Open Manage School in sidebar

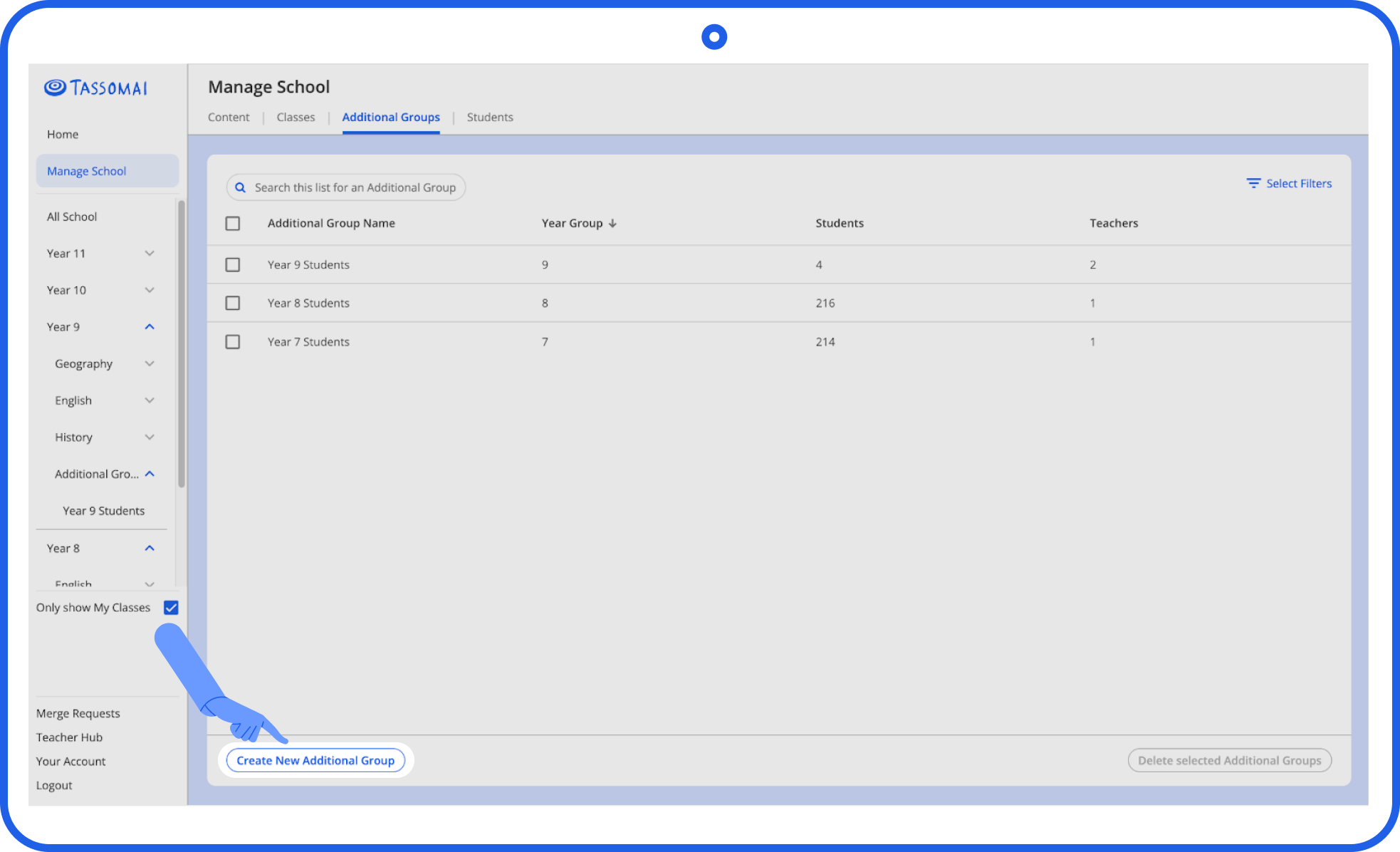[108, 171]
